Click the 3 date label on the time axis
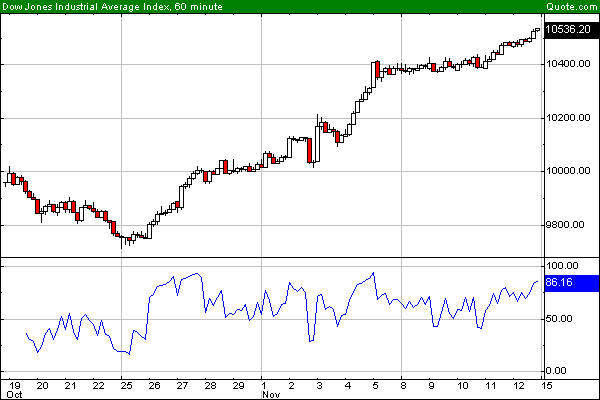The width and height of the screenshot is (600, 400). 319,385
